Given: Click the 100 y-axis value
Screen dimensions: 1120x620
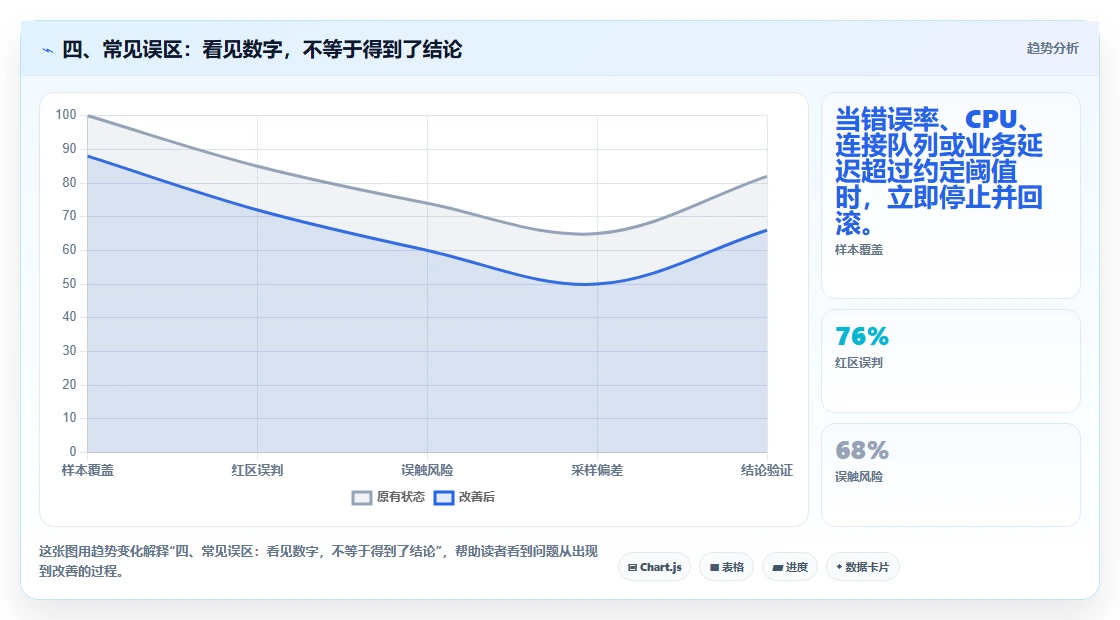Looking at the screenshot, I should [66, 115].
